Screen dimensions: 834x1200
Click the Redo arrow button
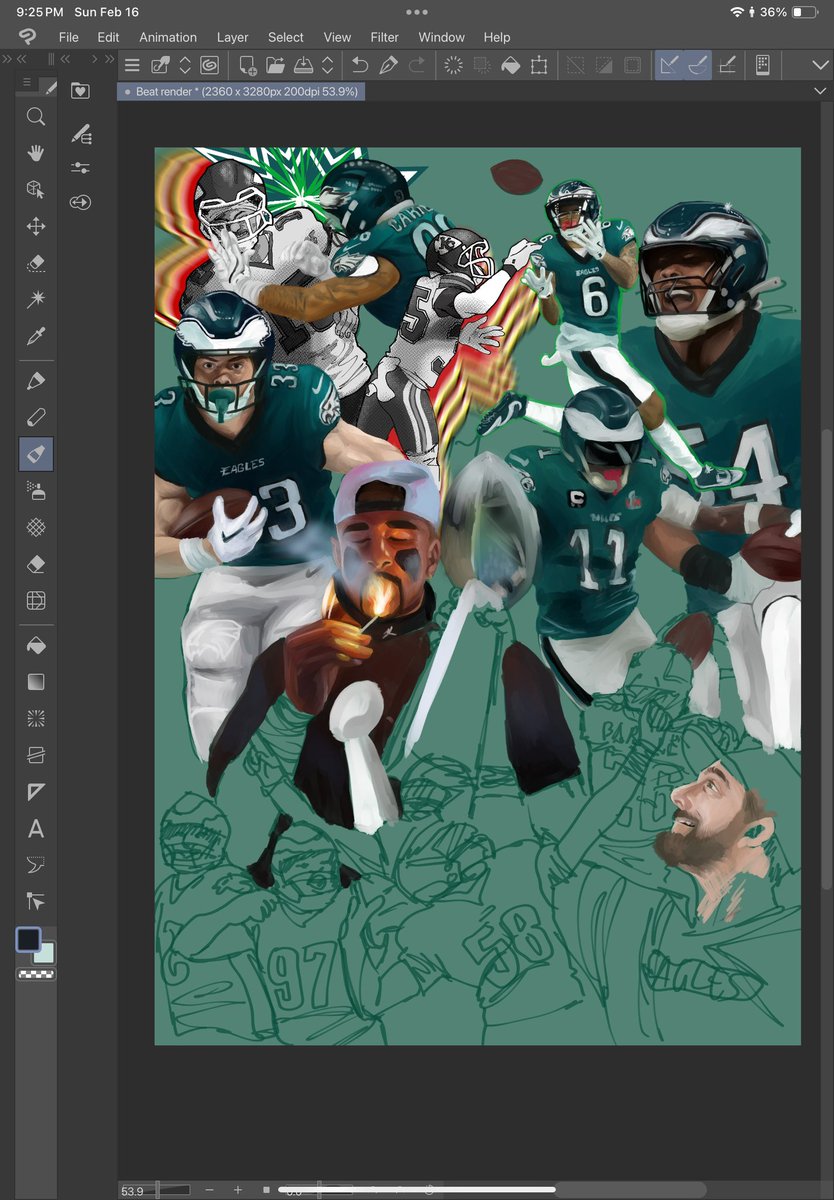point(417,65)
